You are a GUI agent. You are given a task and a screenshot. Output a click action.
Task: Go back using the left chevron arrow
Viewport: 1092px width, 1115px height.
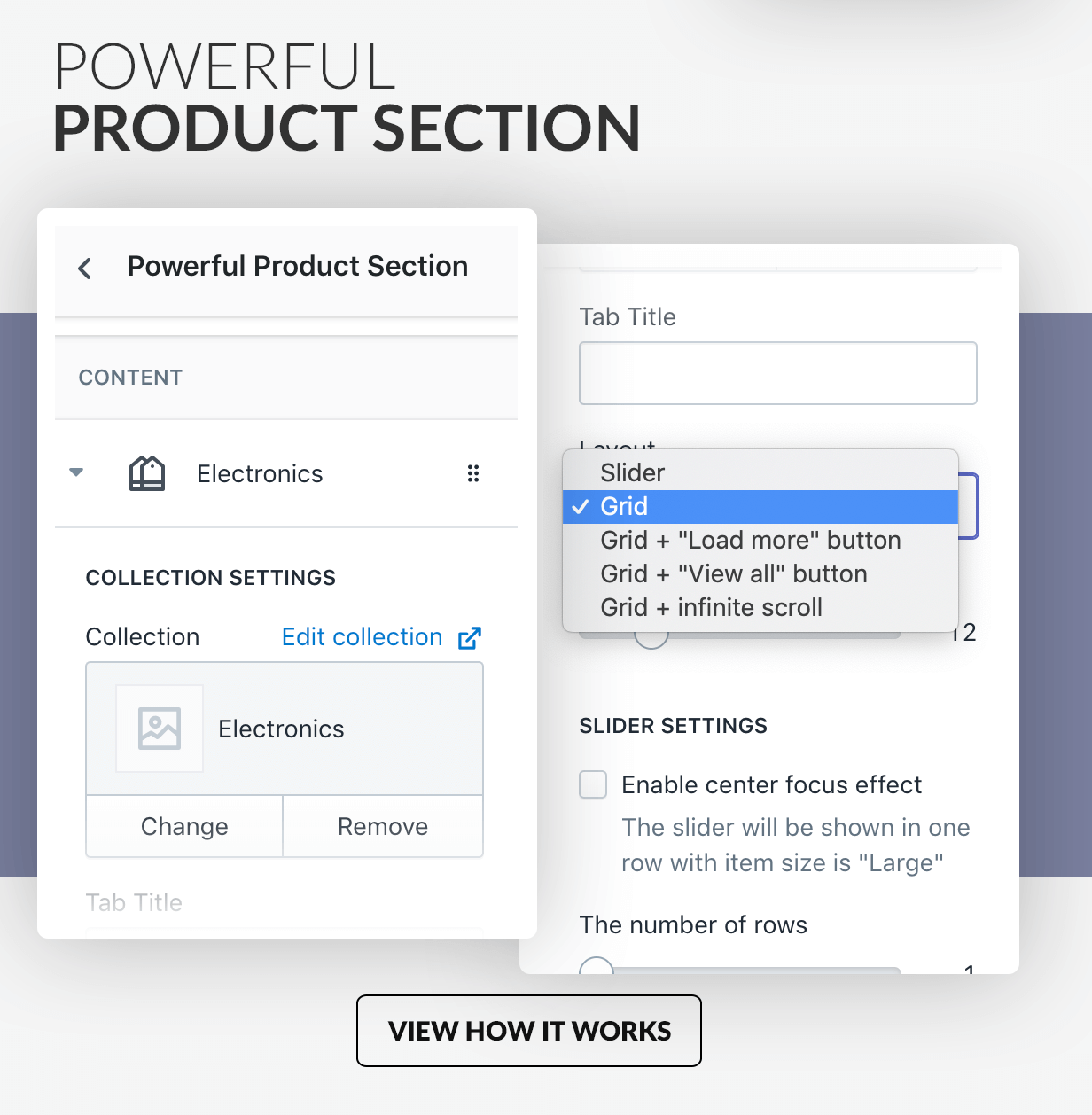tap(85, 268)
